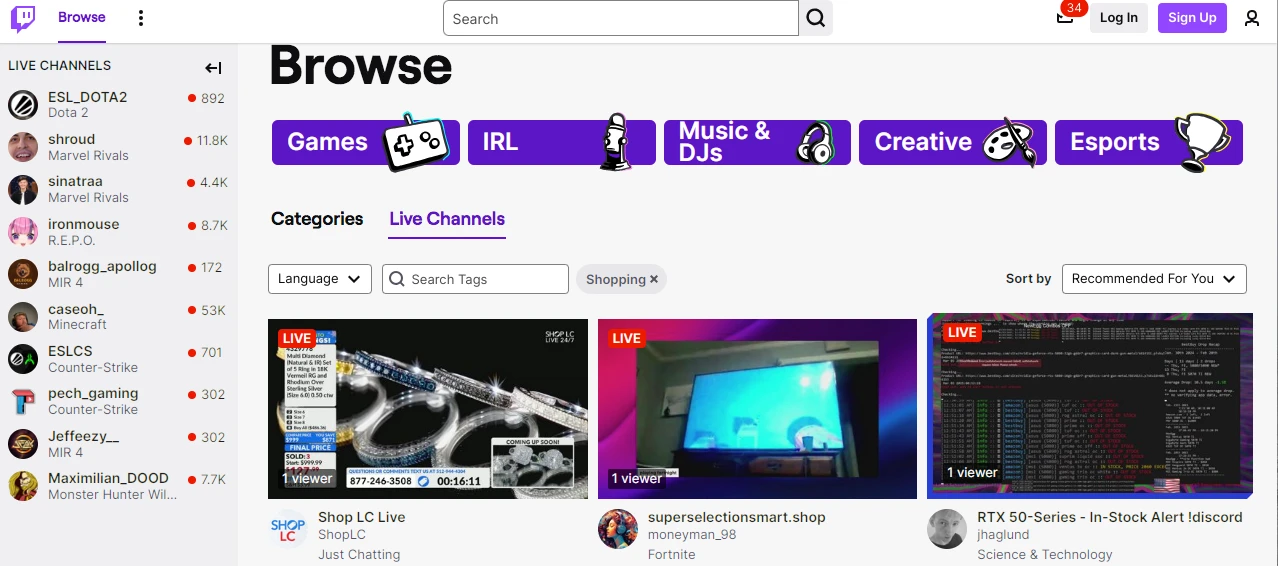Screen dimensions: 1278x566
Task: Click the Dota 2 game label
Action: pyautogui.click(x=68, y=113)
